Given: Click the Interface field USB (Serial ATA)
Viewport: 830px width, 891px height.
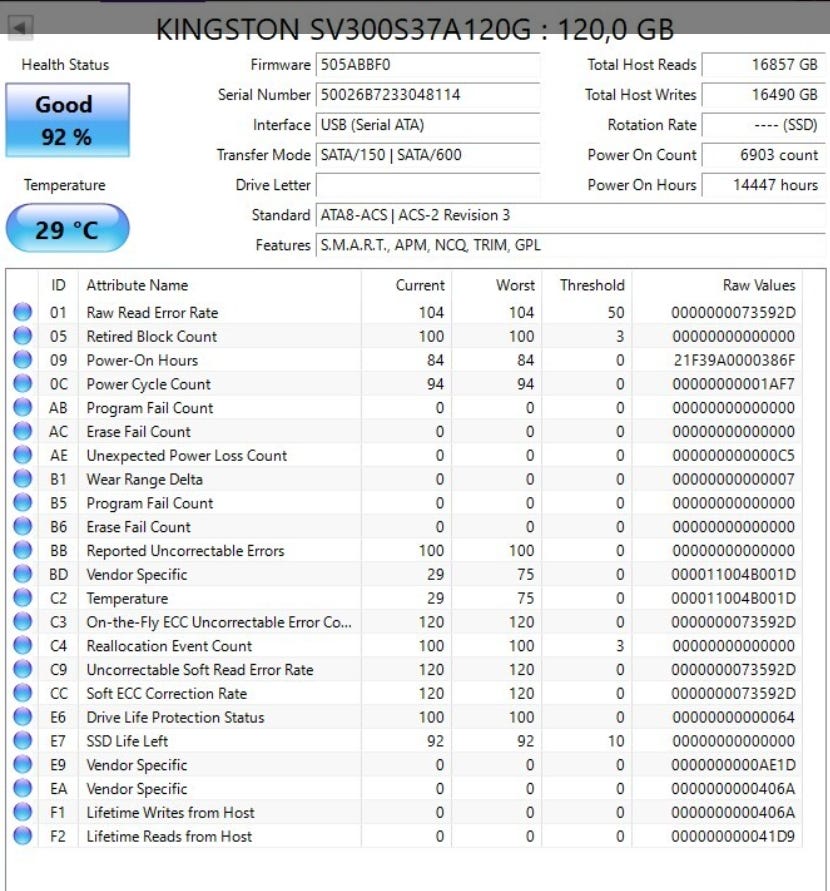Looking at the screenshot, I should click(x=427, y=125).
